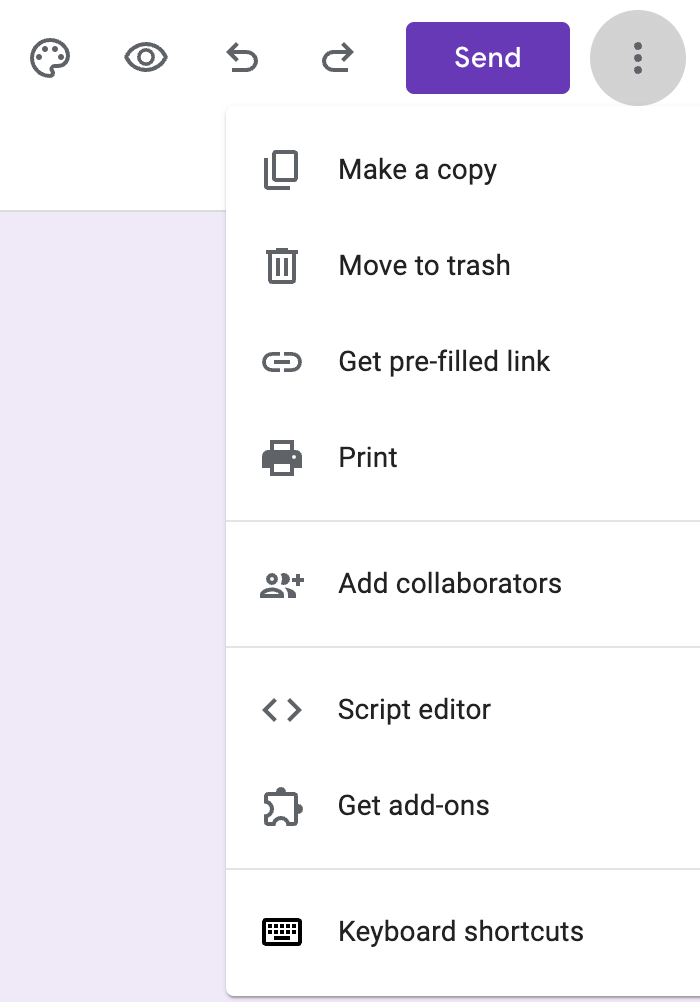Select Get add-ons from the menu
The image size is (700, 1002).
coord(463,805)
